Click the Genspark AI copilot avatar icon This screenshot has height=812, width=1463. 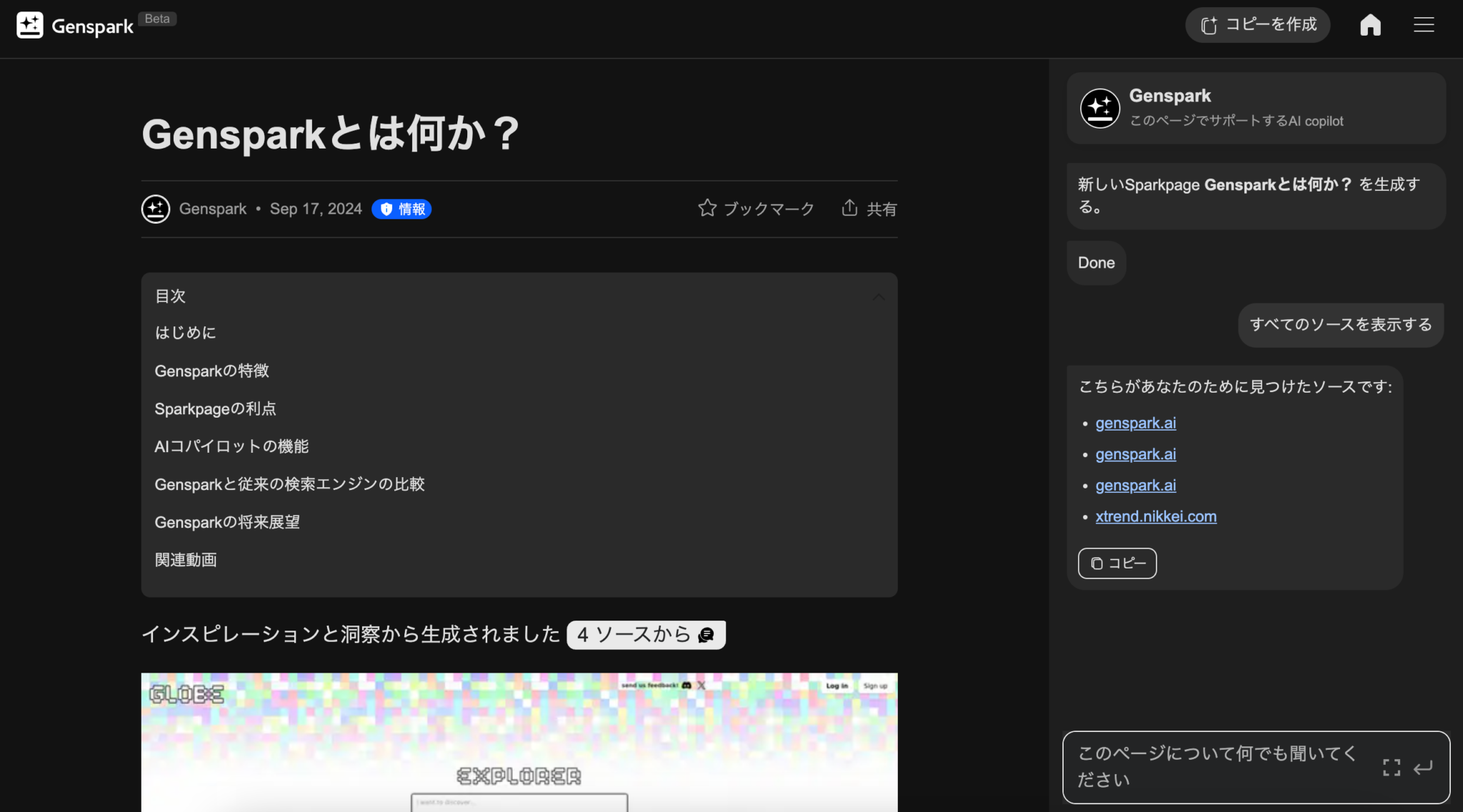coord(1099,108)
